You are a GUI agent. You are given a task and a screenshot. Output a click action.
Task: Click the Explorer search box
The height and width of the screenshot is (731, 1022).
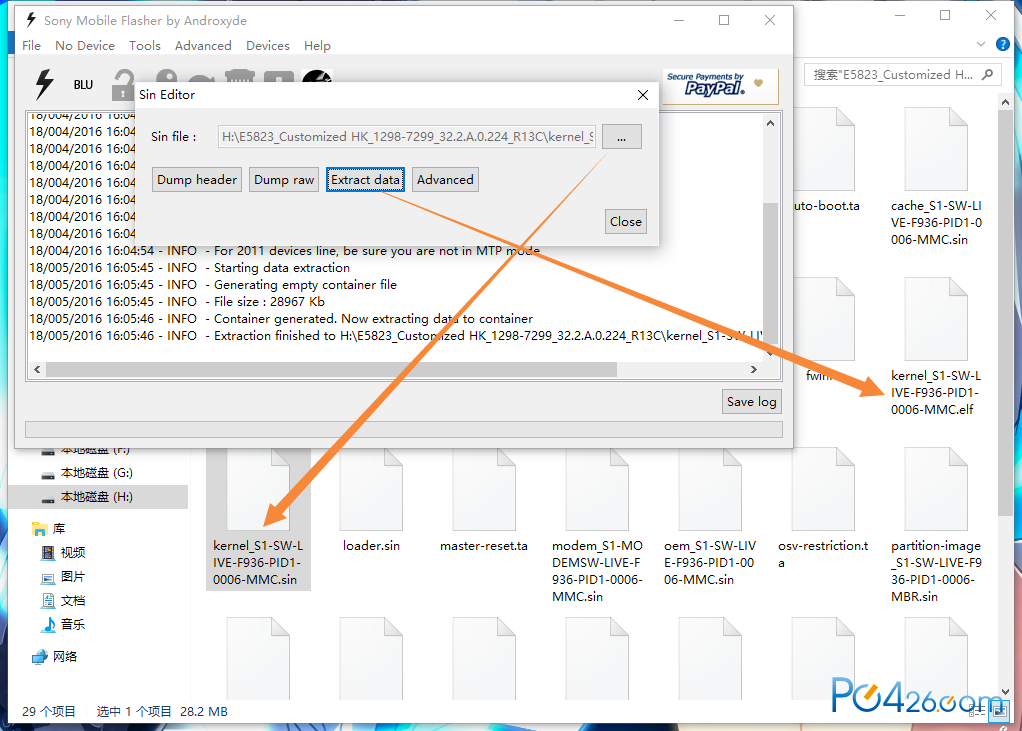901,75
